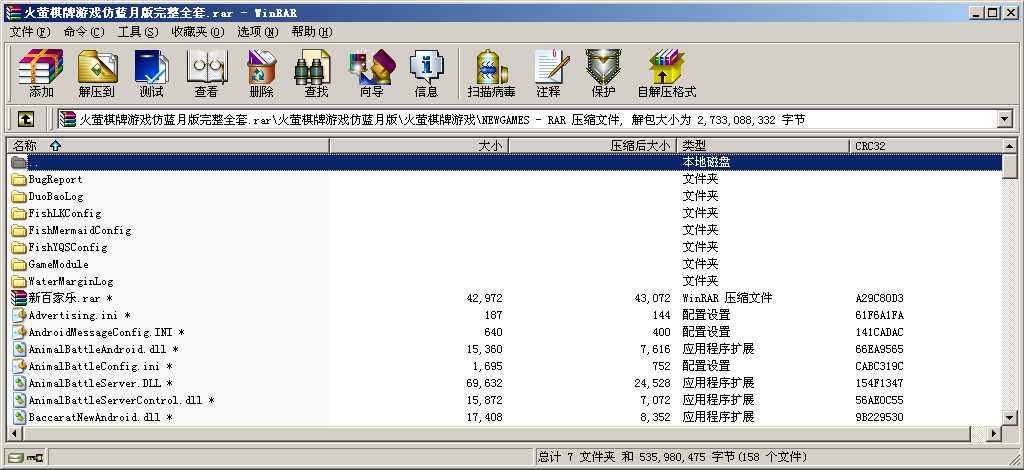Viewport: 1024px width, 470px height.
Task: Click the vertical scrollbar down arrow
Action: point(1010,418)
